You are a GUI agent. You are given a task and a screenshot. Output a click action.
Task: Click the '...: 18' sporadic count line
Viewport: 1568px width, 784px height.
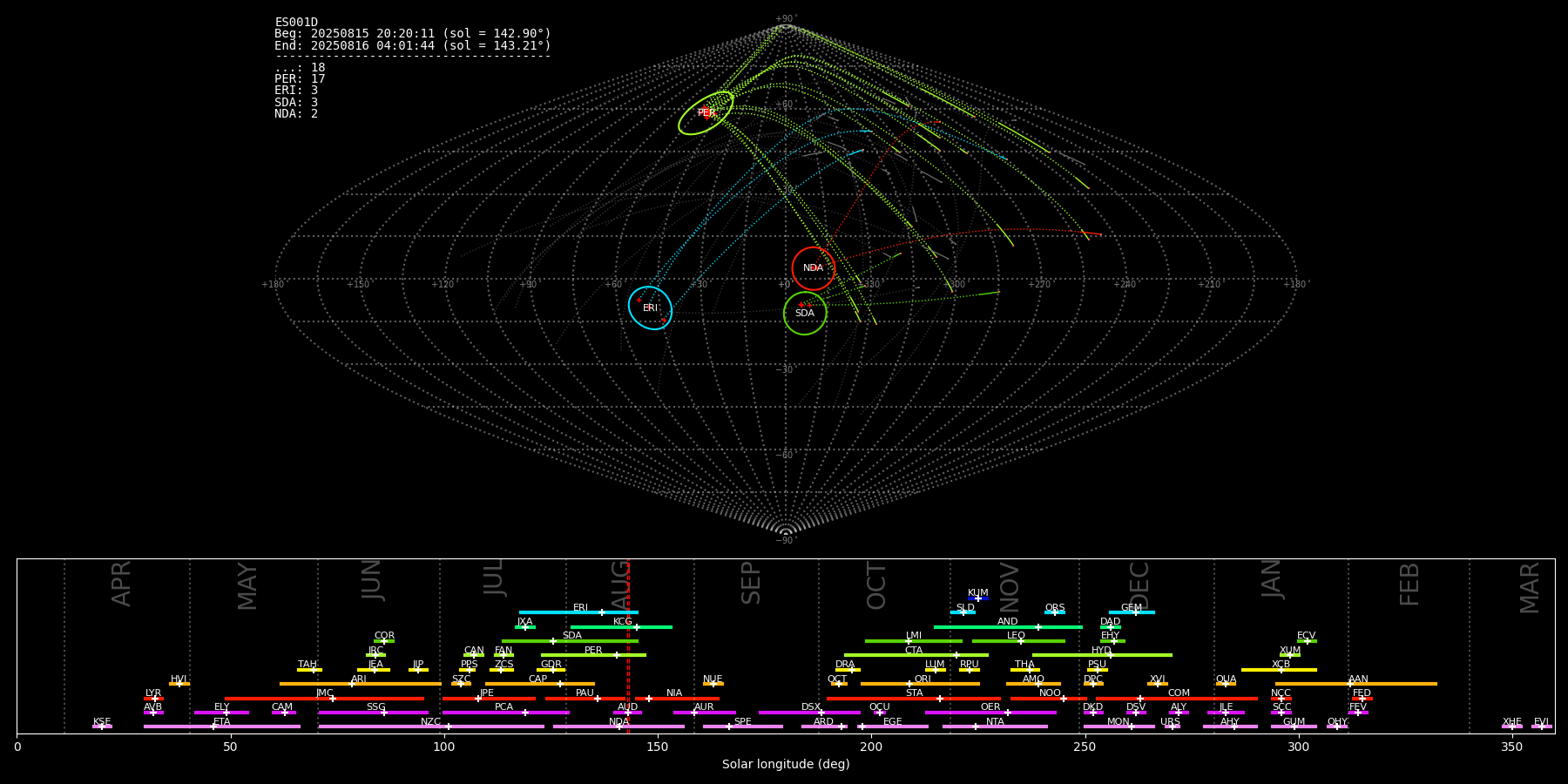300,68
